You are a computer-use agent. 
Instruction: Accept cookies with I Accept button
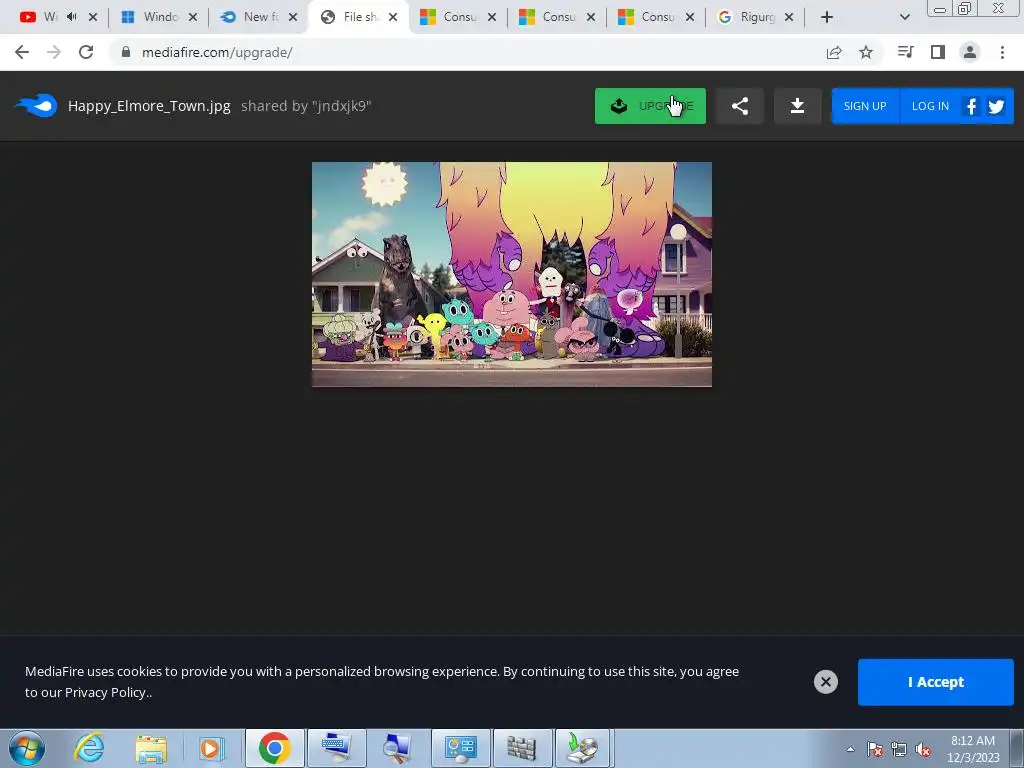935,682
